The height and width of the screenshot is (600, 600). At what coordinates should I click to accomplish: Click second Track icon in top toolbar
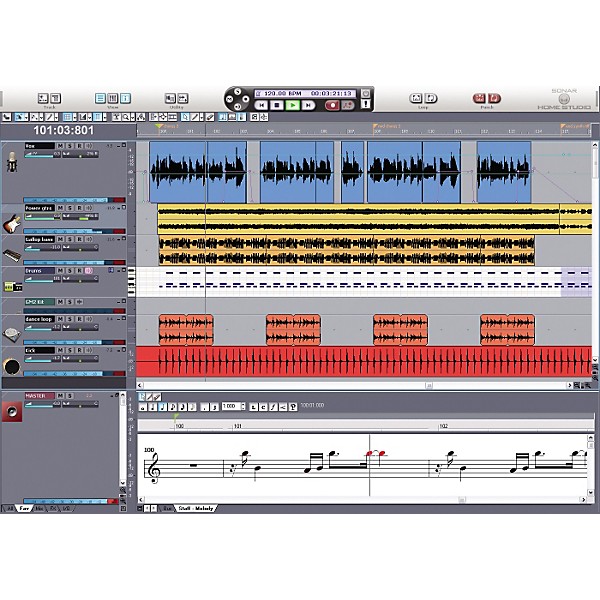pos(55,98)
